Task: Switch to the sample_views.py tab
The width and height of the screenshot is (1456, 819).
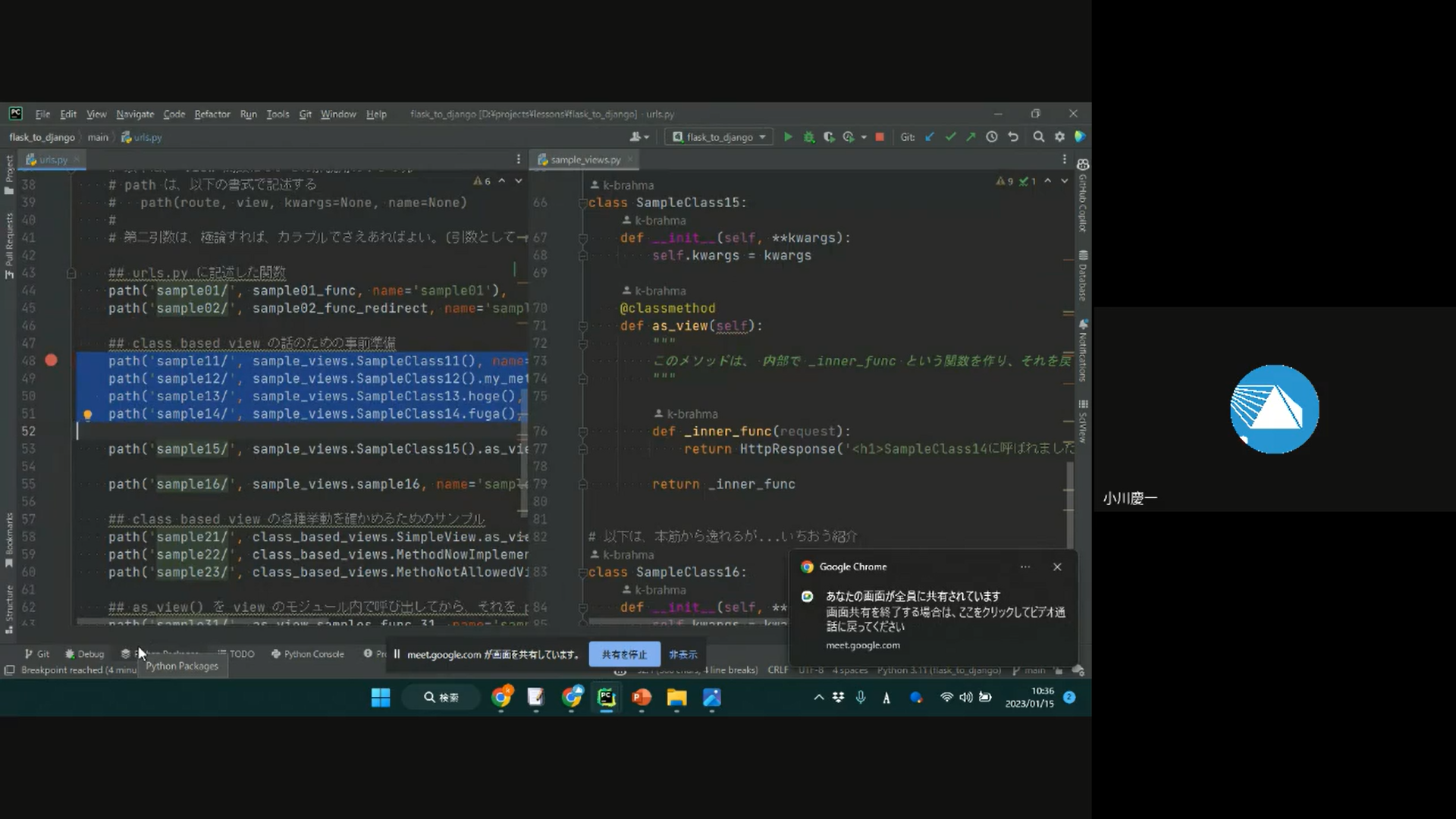Action: [585, 160]
